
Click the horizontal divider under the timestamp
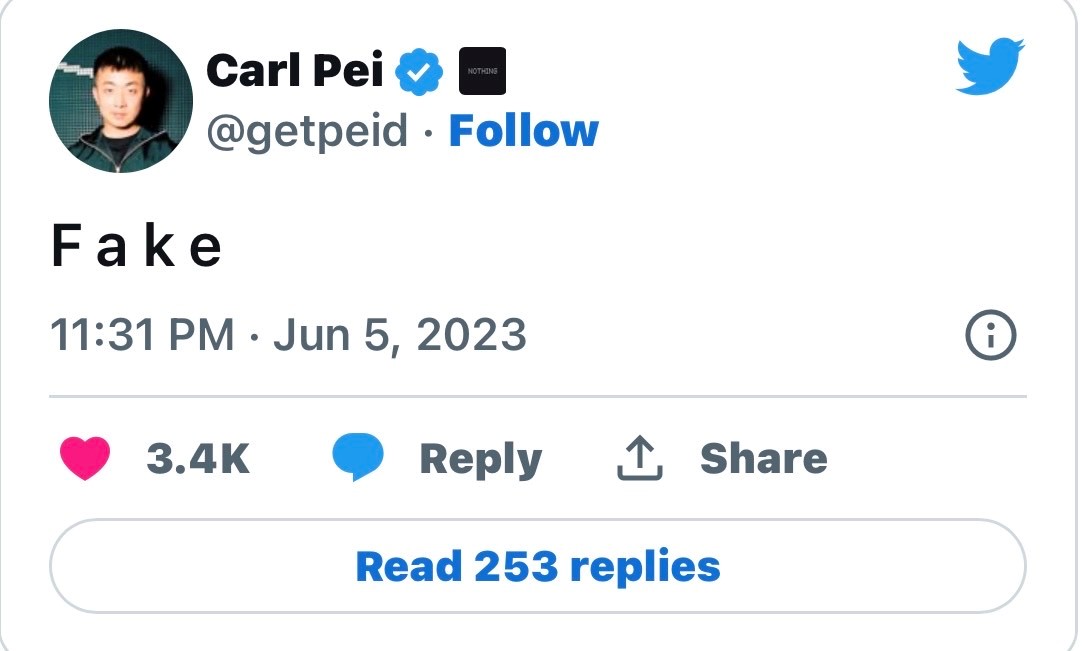(538, 397)
